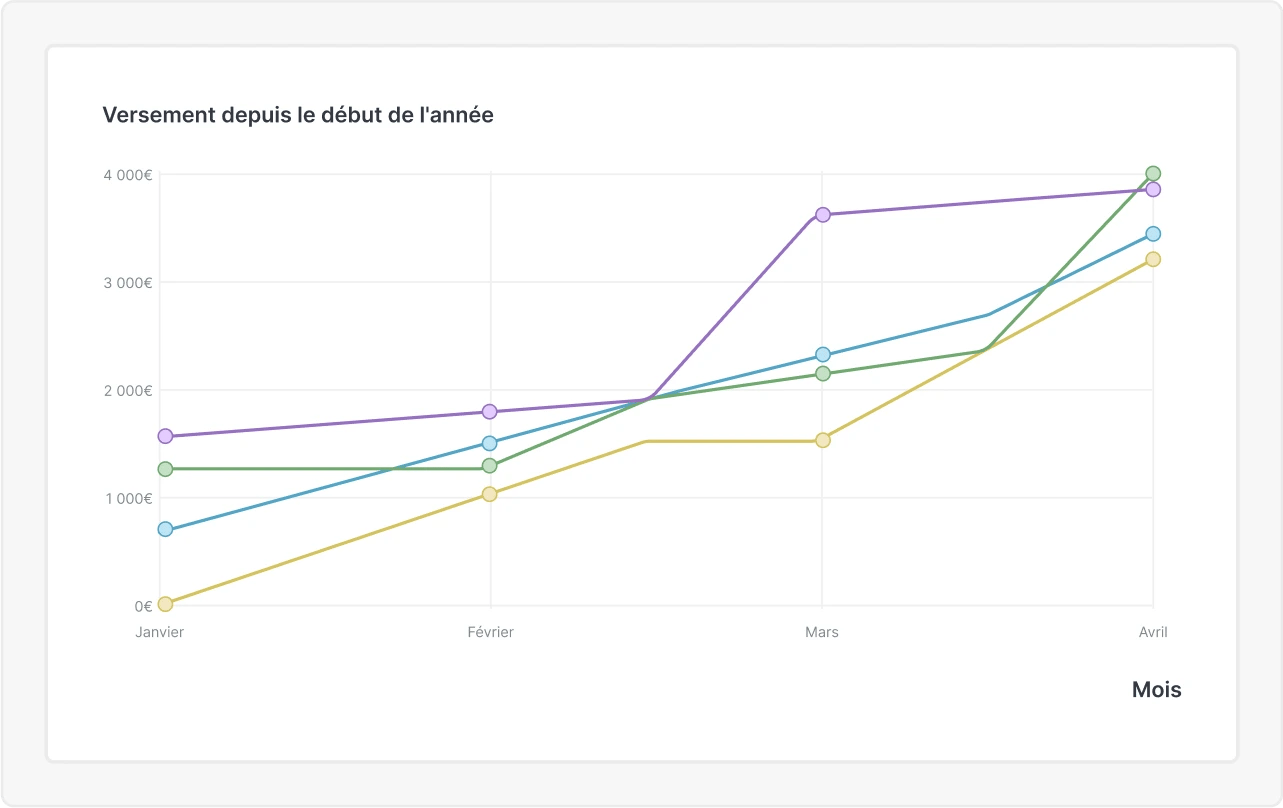This screenshot has height=808, width=1283.
Task: Select the yellow data point at Avril
Action: tap(1153, 260)
